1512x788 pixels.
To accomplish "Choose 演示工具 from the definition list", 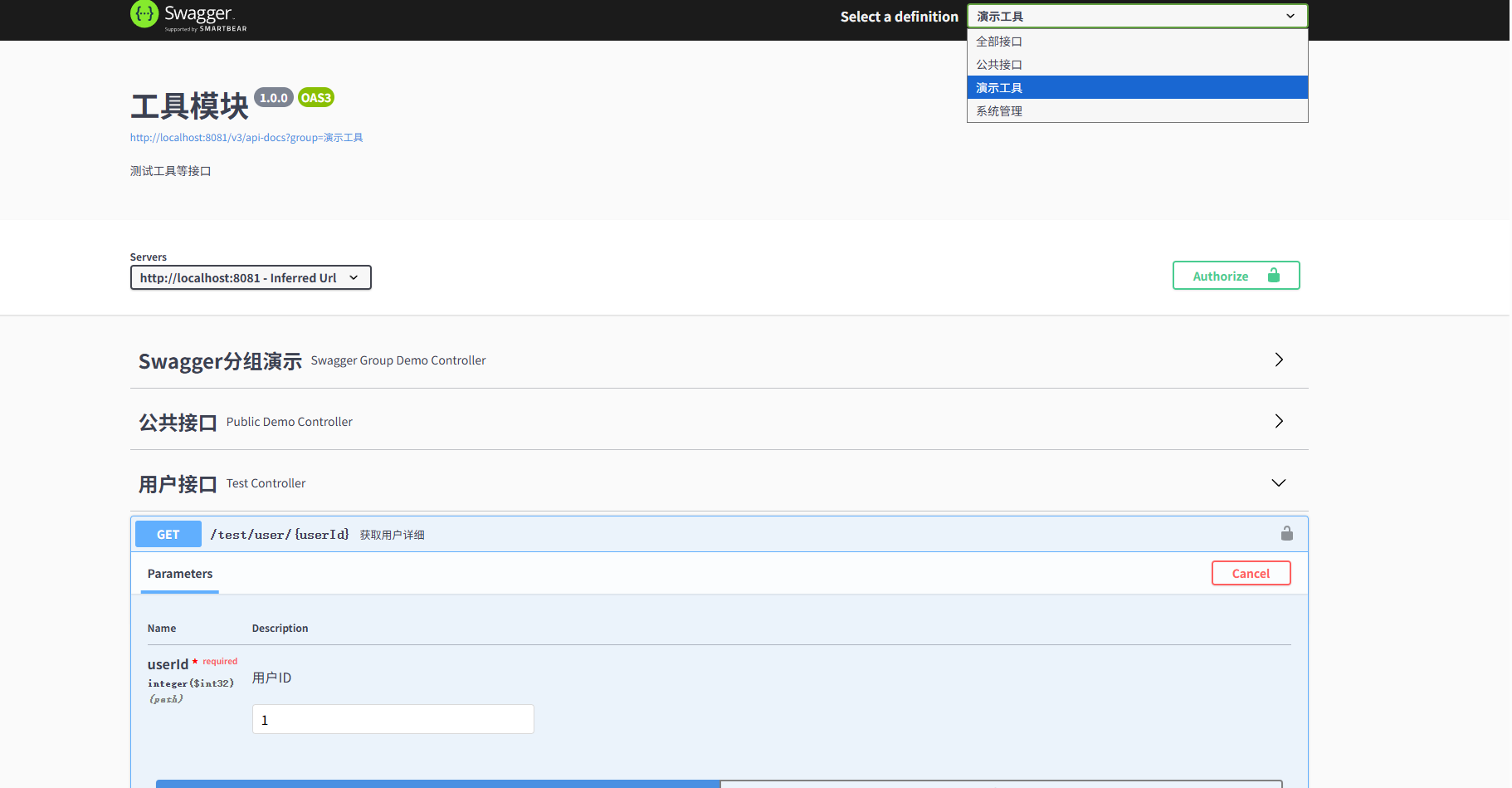I will (x=1137, y=87).
